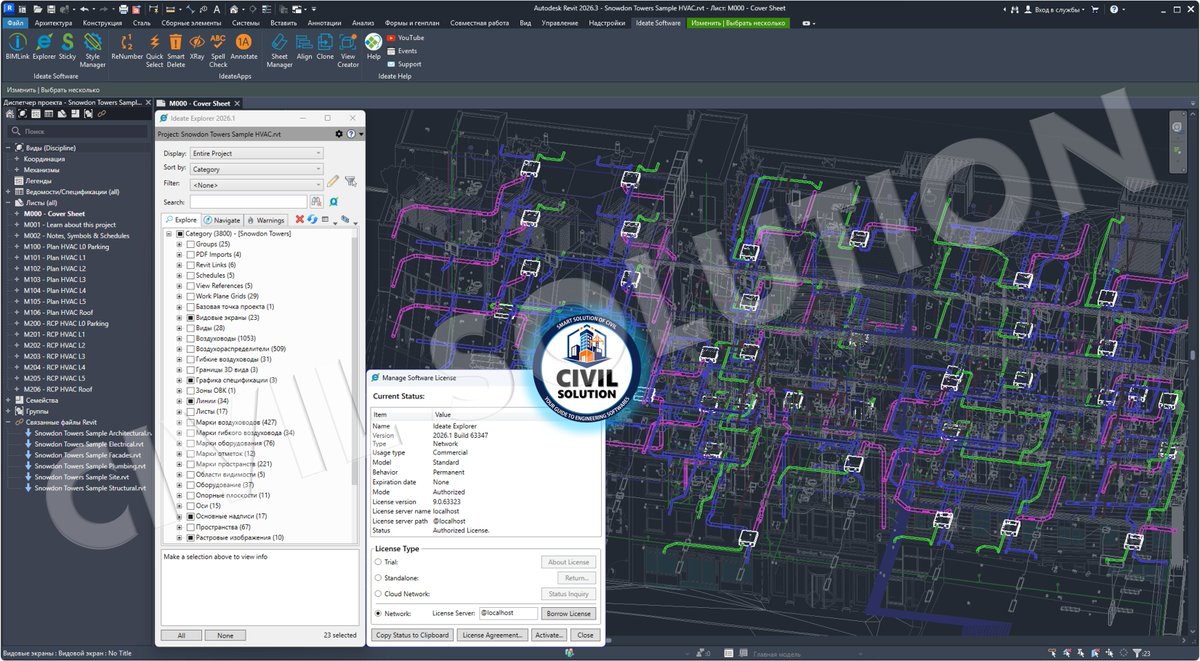Check the Revit Links (6) checkbox
Screen dimensions: 1200x661
[x=190, y=265]
